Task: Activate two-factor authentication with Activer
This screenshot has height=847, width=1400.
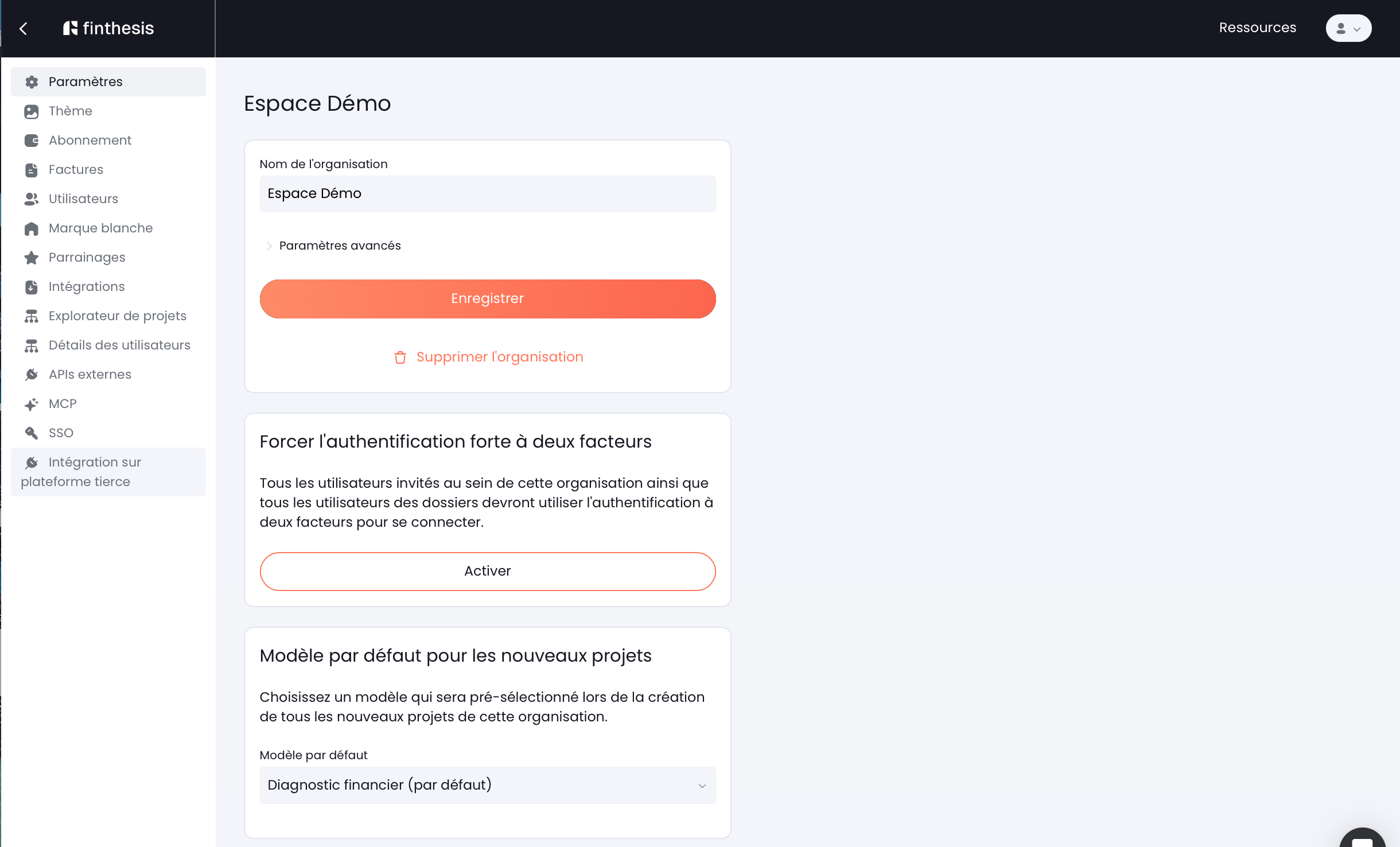Action: pyautogui.click(x=488, y=571)
